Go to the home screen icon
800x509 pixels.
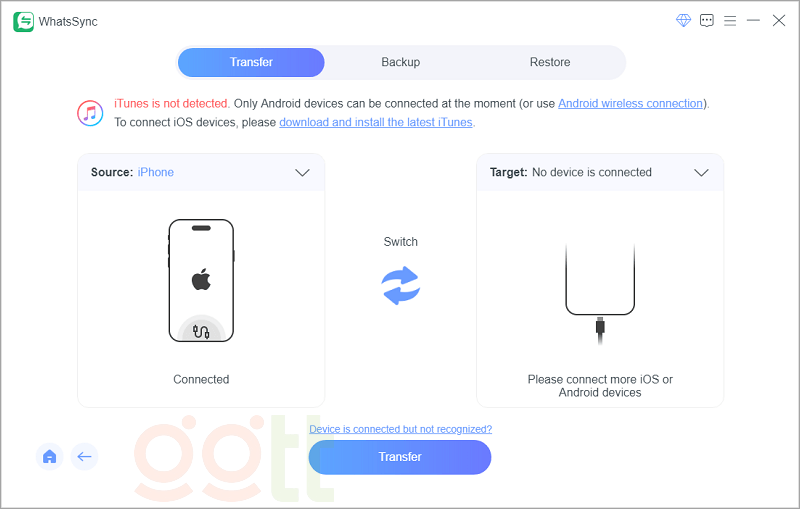pyautogui.click(x=49, y=457)
